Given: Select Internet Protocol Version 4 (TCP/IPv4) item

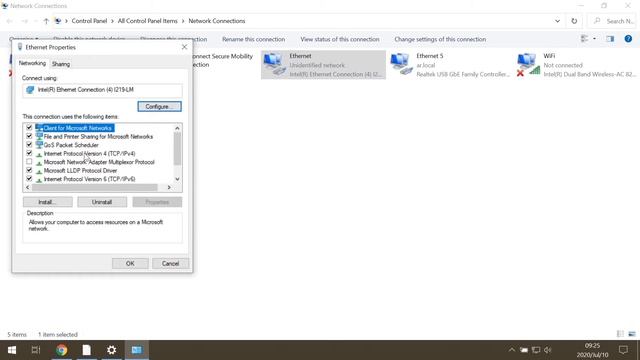Looking at the screenshot, I should 89,153.
